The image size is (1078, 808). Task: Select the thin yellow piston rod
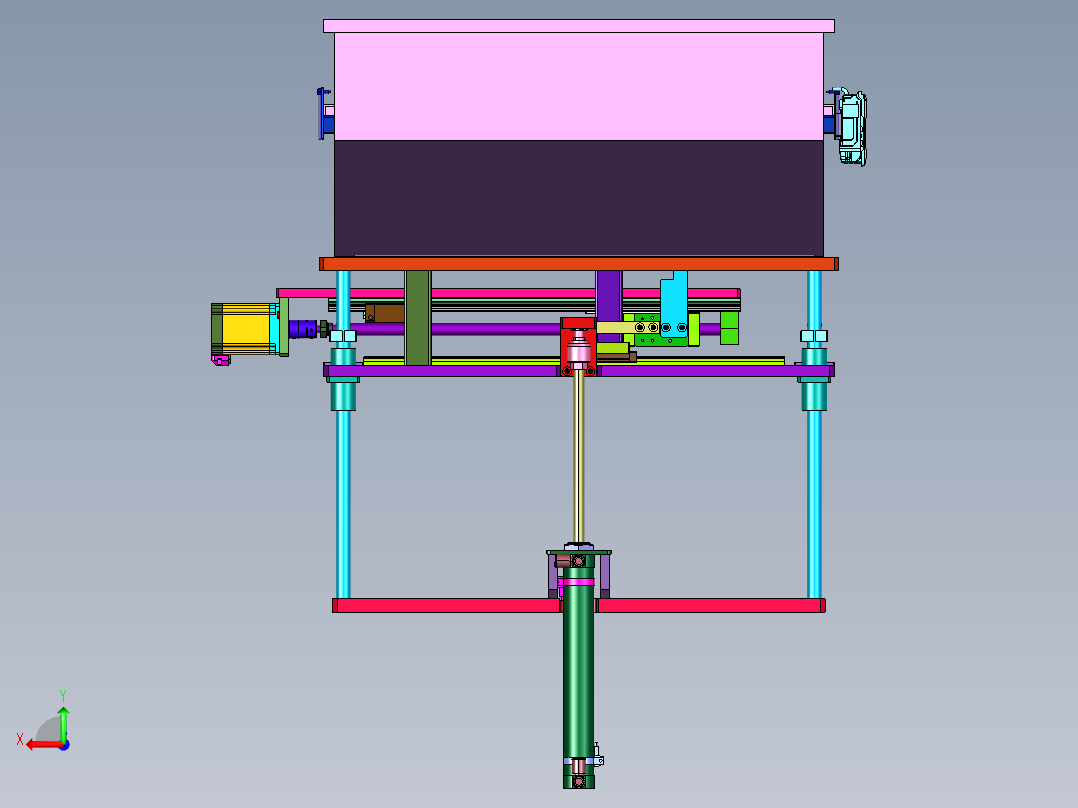point(579,457)
